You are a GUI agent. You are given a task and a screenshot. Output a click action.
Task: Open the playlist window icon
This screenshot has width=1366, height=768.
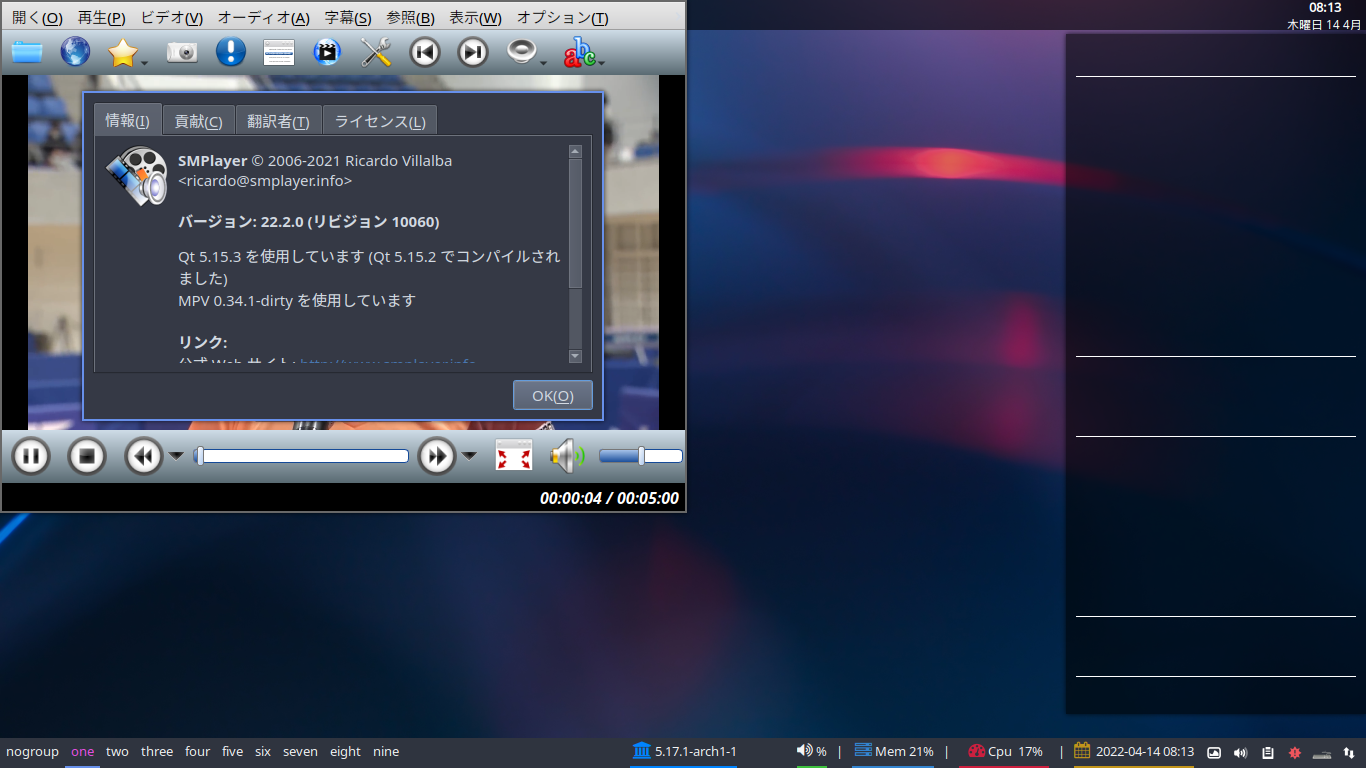279,52
